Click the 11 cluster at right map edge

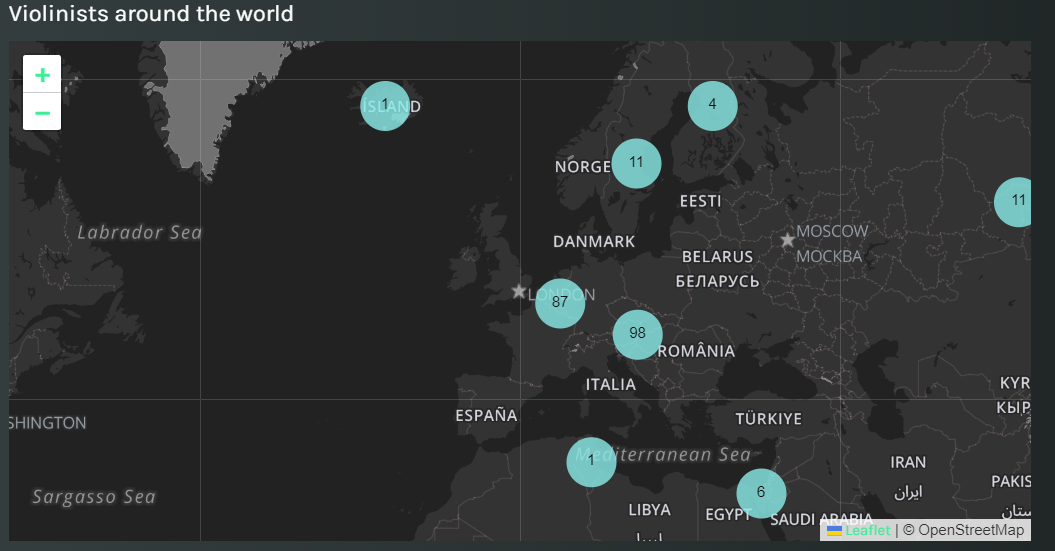pos(1017,201)
